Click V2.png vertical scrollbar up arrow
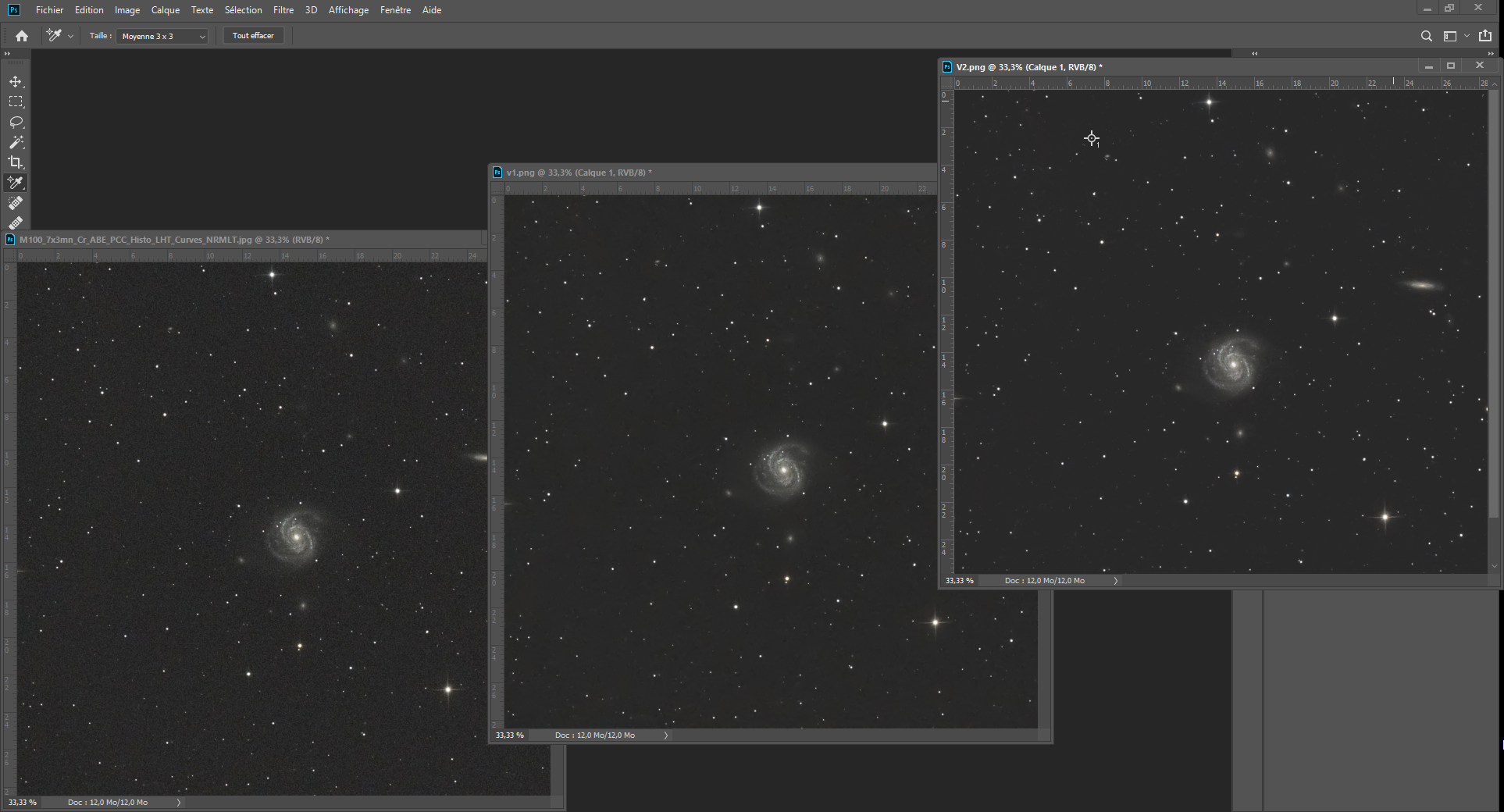 click(x=1495, y=84)
